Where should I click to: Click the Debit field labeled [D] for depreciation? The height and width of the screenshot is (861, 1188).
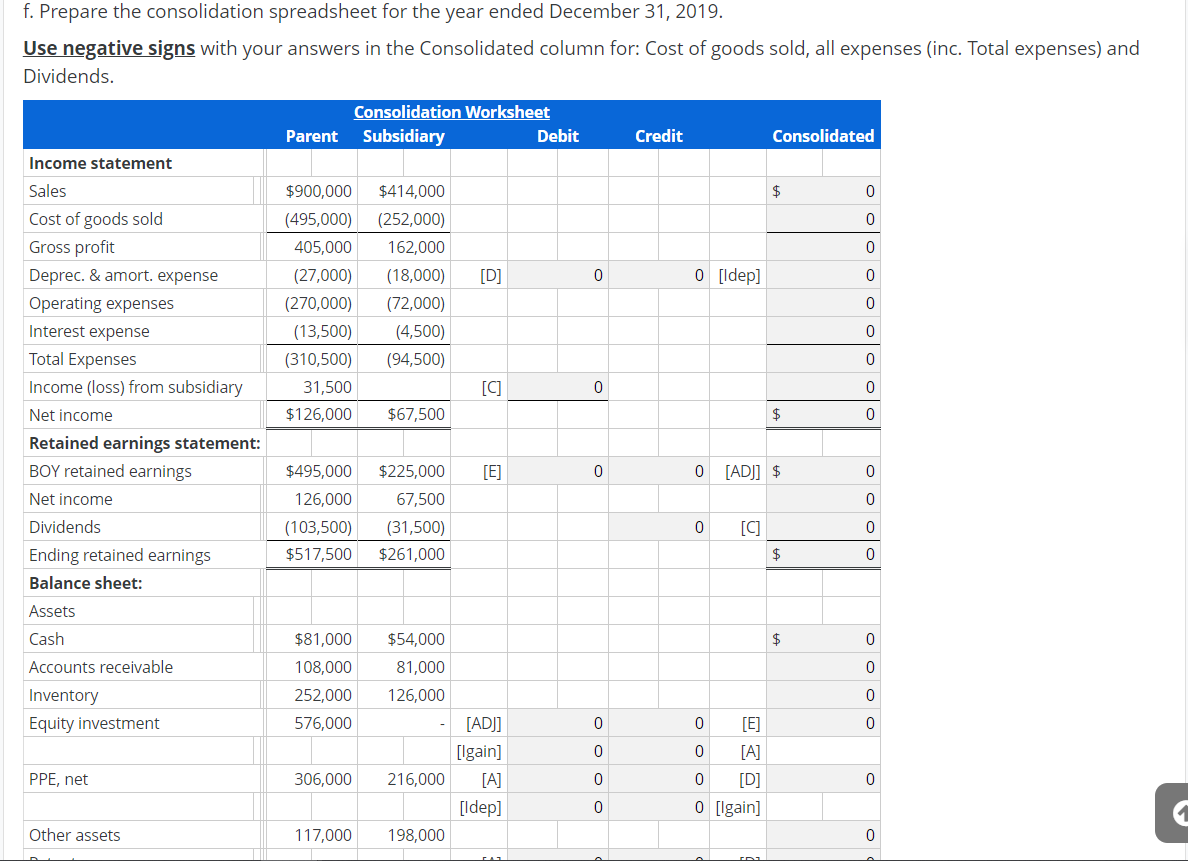coord(557,274)
